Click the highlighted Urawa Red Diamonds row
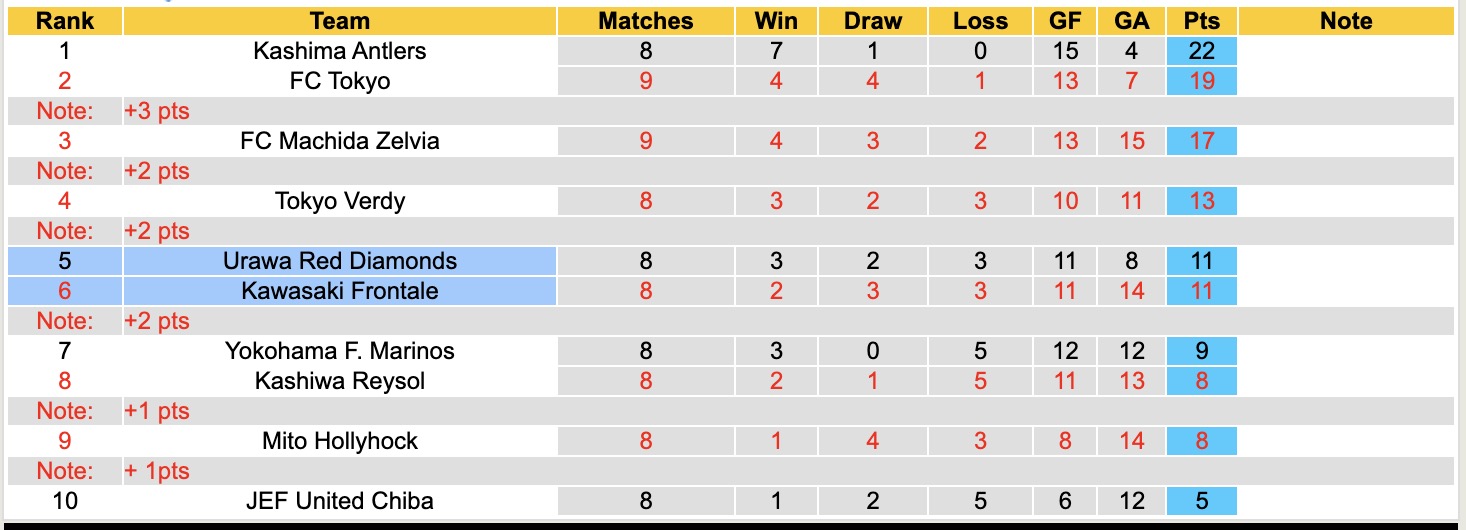 click(x=340, y=261)
